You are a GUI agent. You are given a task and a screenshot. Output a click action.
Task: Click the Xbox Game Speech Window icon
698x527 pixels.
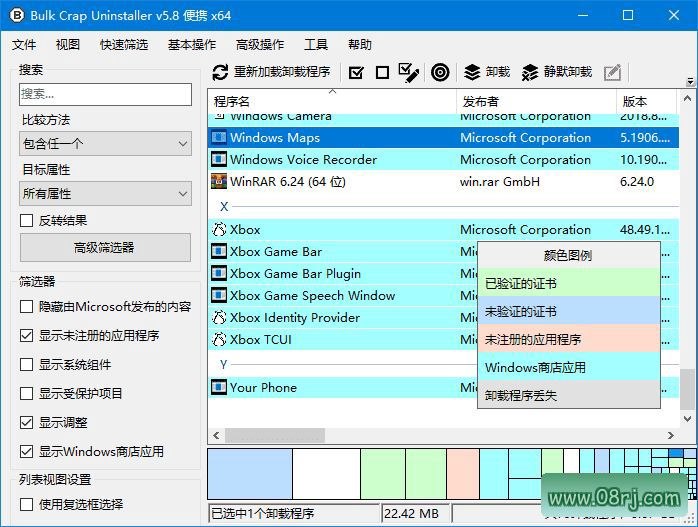tap(219, 296)
